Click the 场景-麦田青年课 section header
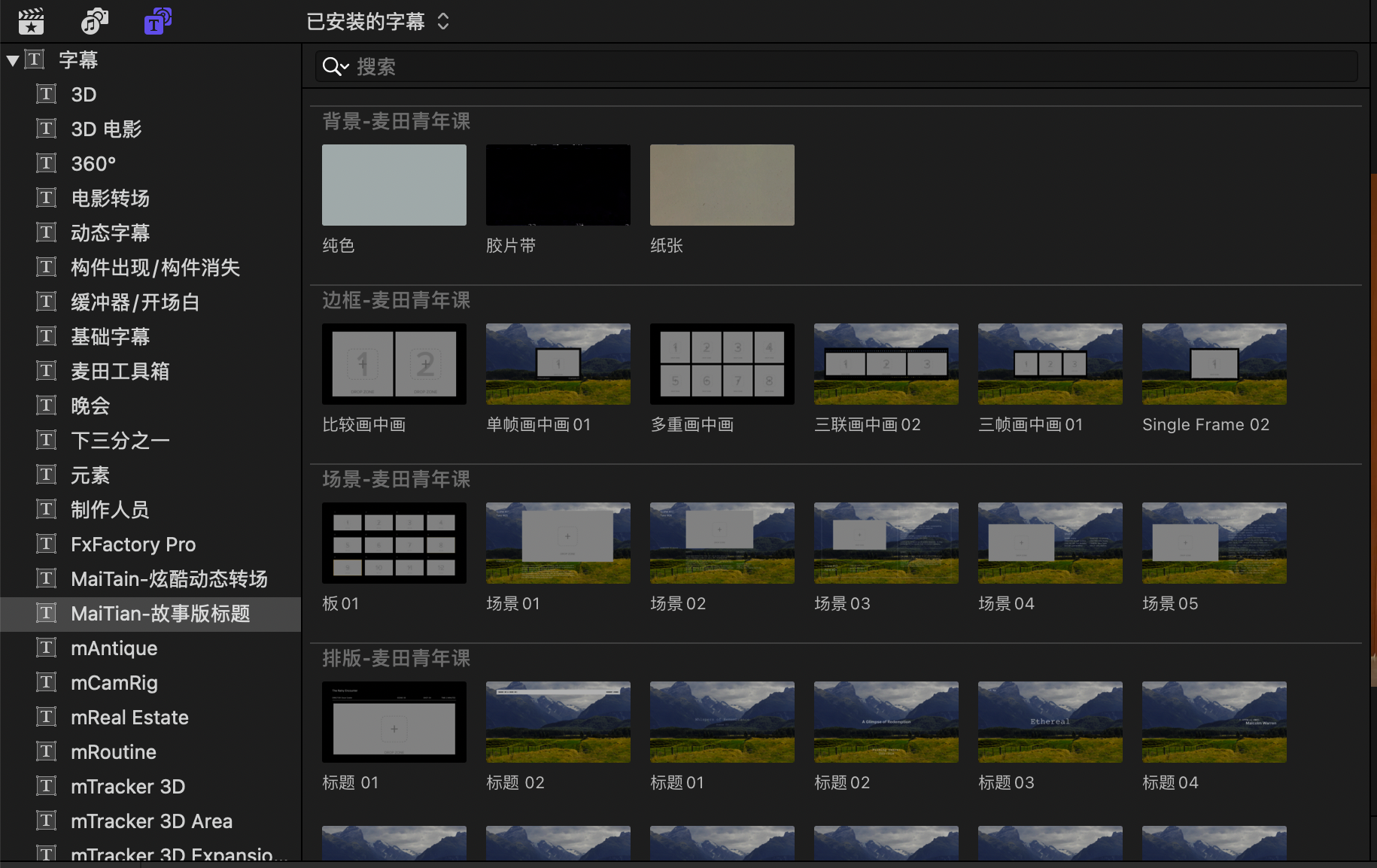The height and width of the screenshot is (868, 1377). (397, 479)
